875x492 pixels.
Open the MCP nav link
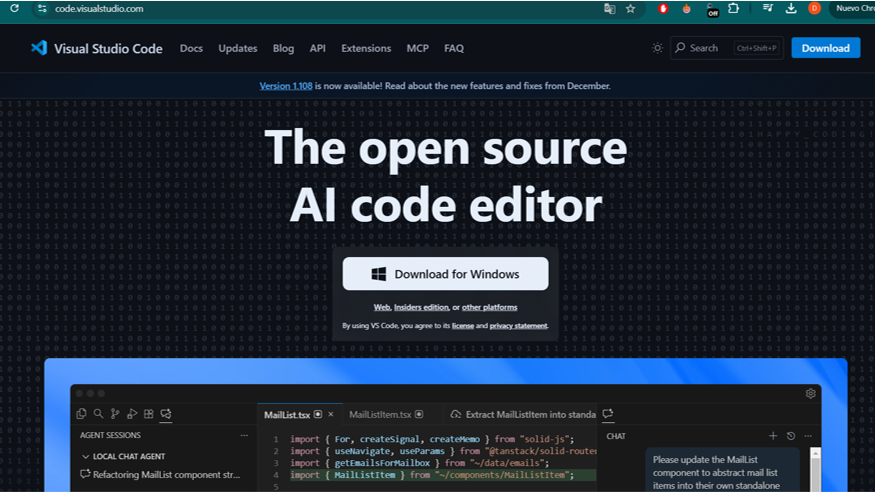point(417,49)
